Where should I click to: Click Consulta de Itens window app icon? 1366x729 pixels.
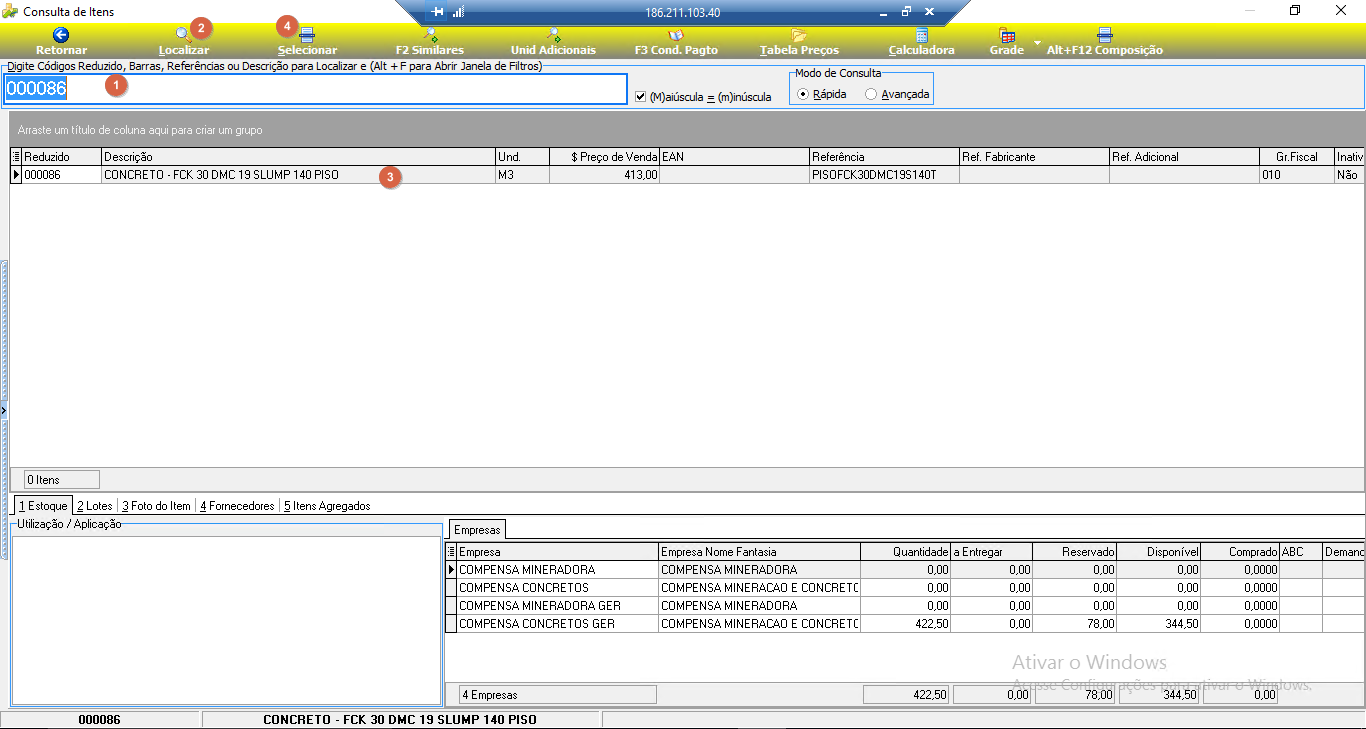coord(10,11)
